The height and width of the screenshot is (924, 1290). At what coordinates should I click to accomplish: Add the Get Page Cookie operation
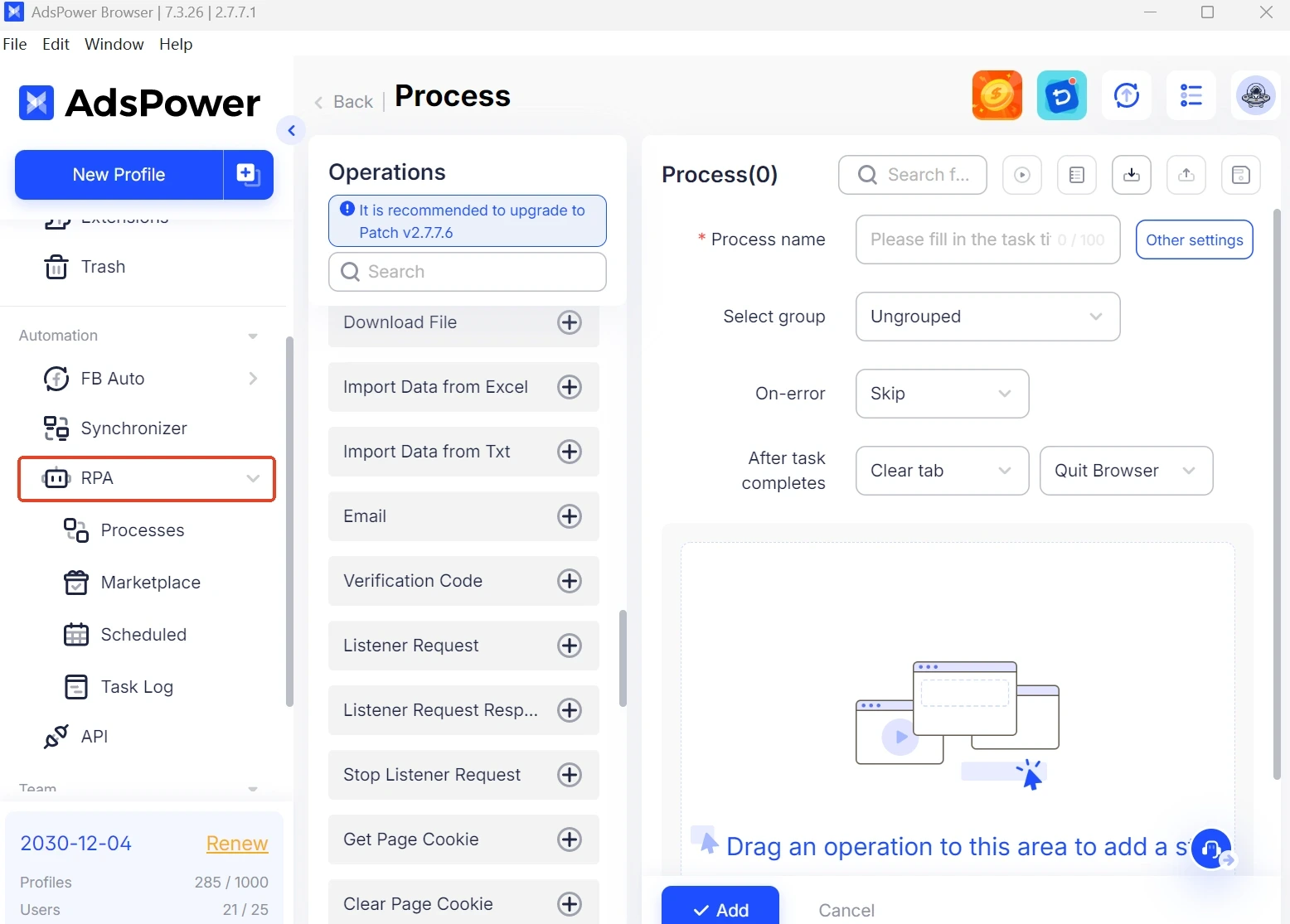tap(570, 839)
